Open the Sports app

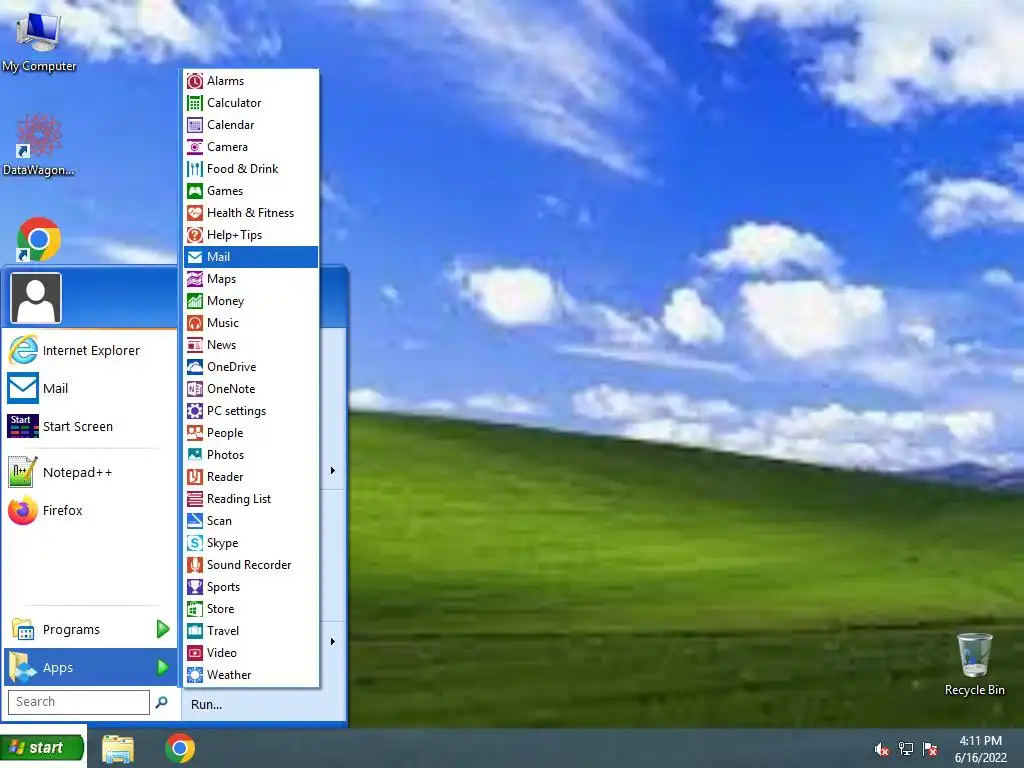[x=251, y=586]
